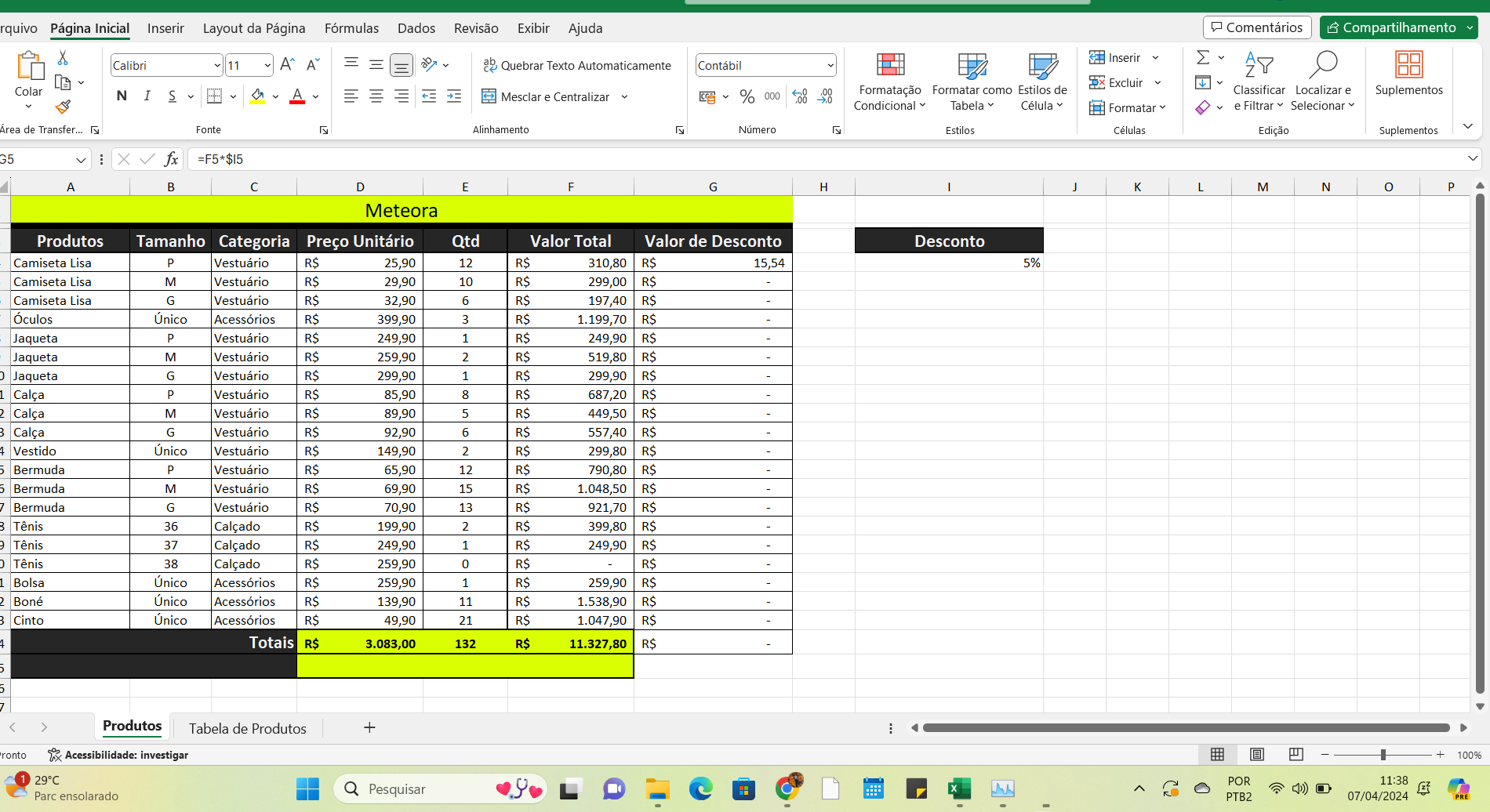Open the font size dropdown
1490x812 pixels.
(267, 65)
